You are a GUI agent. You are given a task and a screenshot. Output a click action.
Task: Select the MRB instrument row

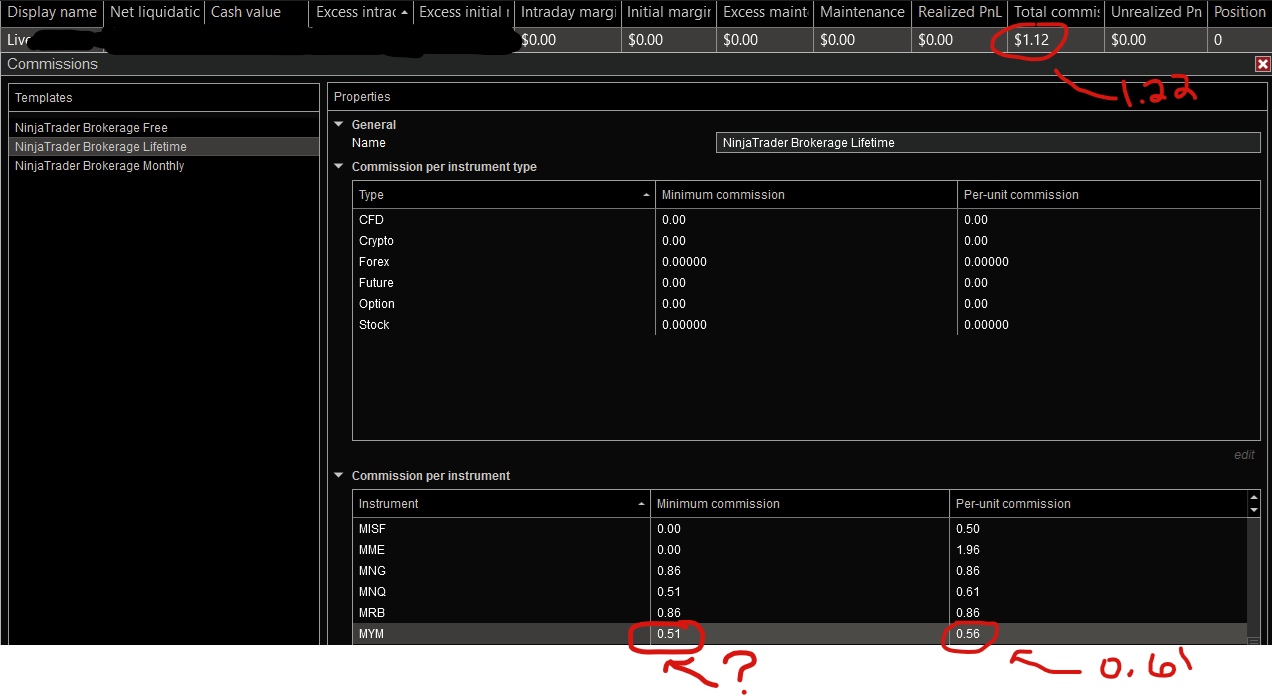[800, 613]
